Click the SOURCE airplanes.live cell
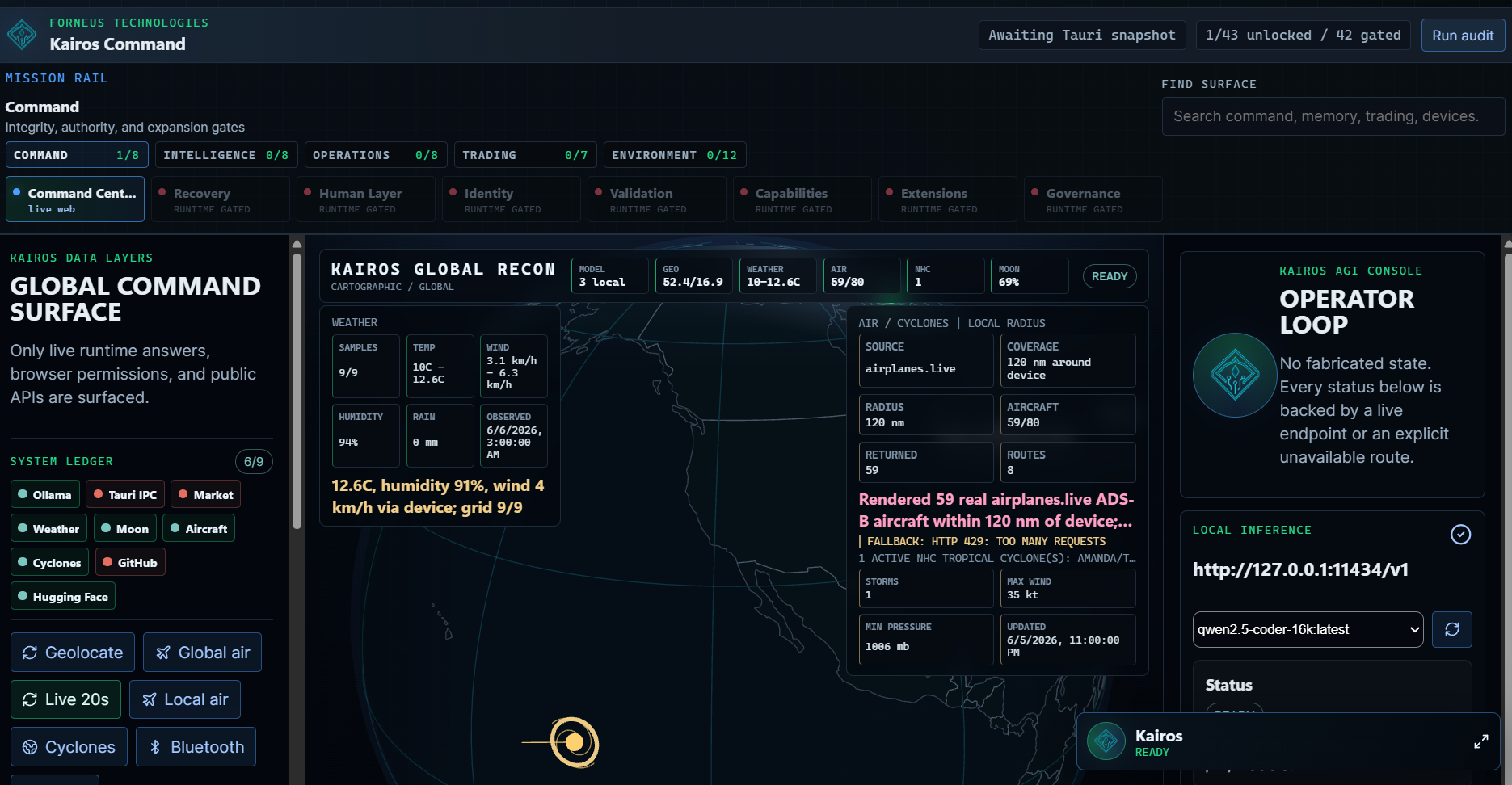This screenshot has height=785, width=1512. (x=925, y=360)
